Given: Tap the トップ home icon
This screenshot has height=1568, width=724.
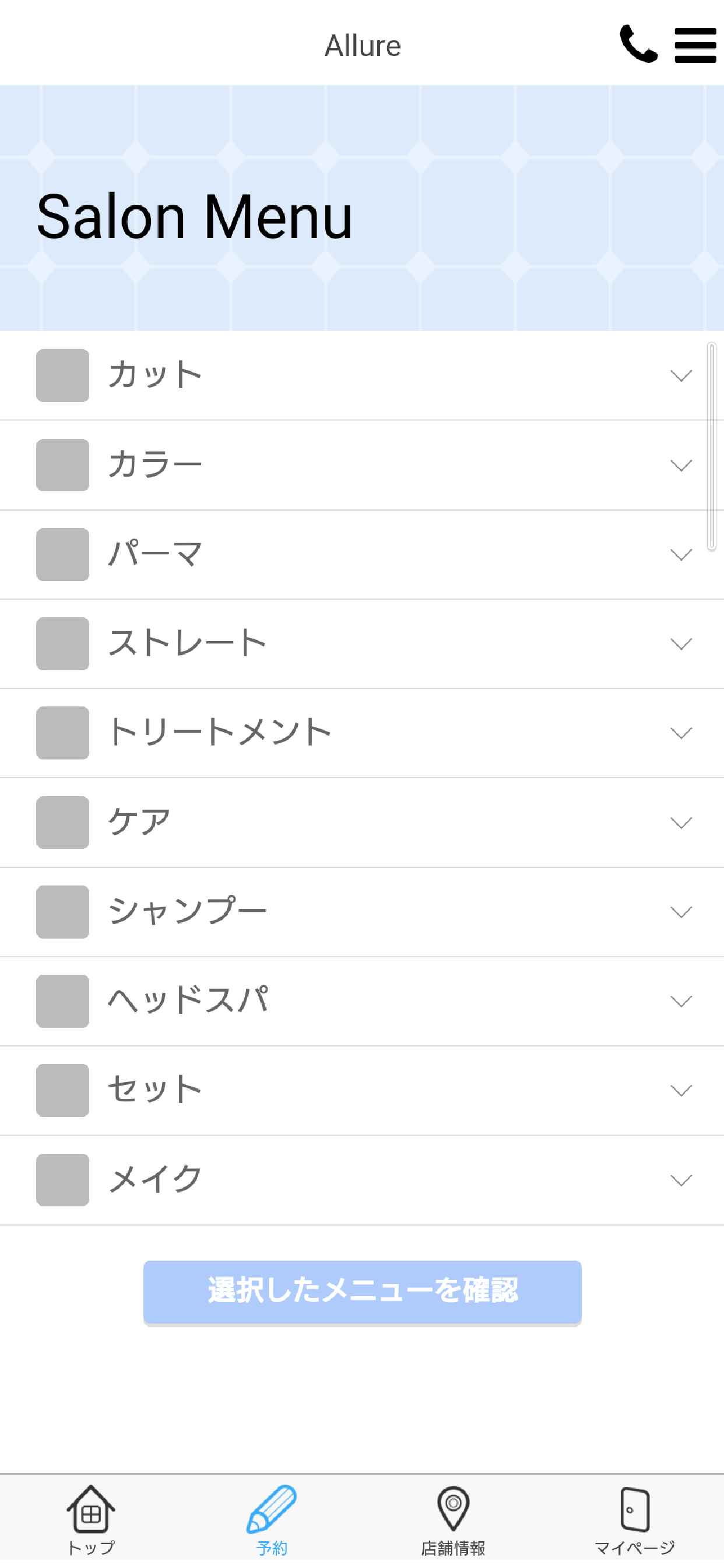Looking at the screenshot, I should click(x=91, y=1509).
